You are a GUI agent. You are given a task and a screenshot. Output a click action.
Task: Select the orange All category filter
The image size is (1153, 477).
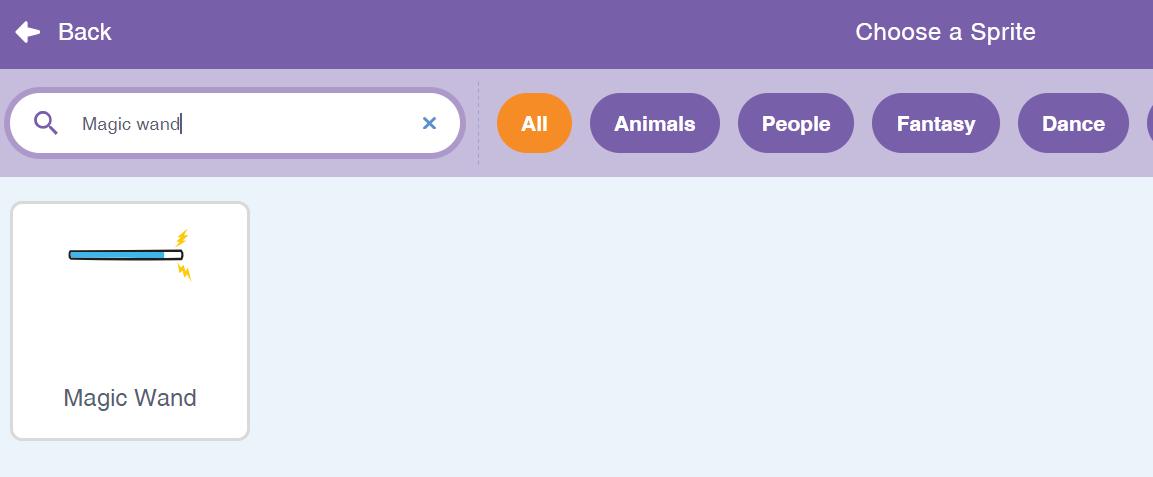coord(534,123)
